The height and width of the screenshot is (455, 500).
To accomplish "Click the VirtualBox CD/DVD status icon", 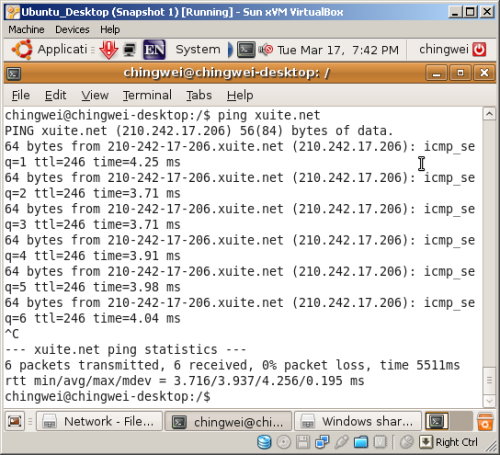I will click(284, 443).
